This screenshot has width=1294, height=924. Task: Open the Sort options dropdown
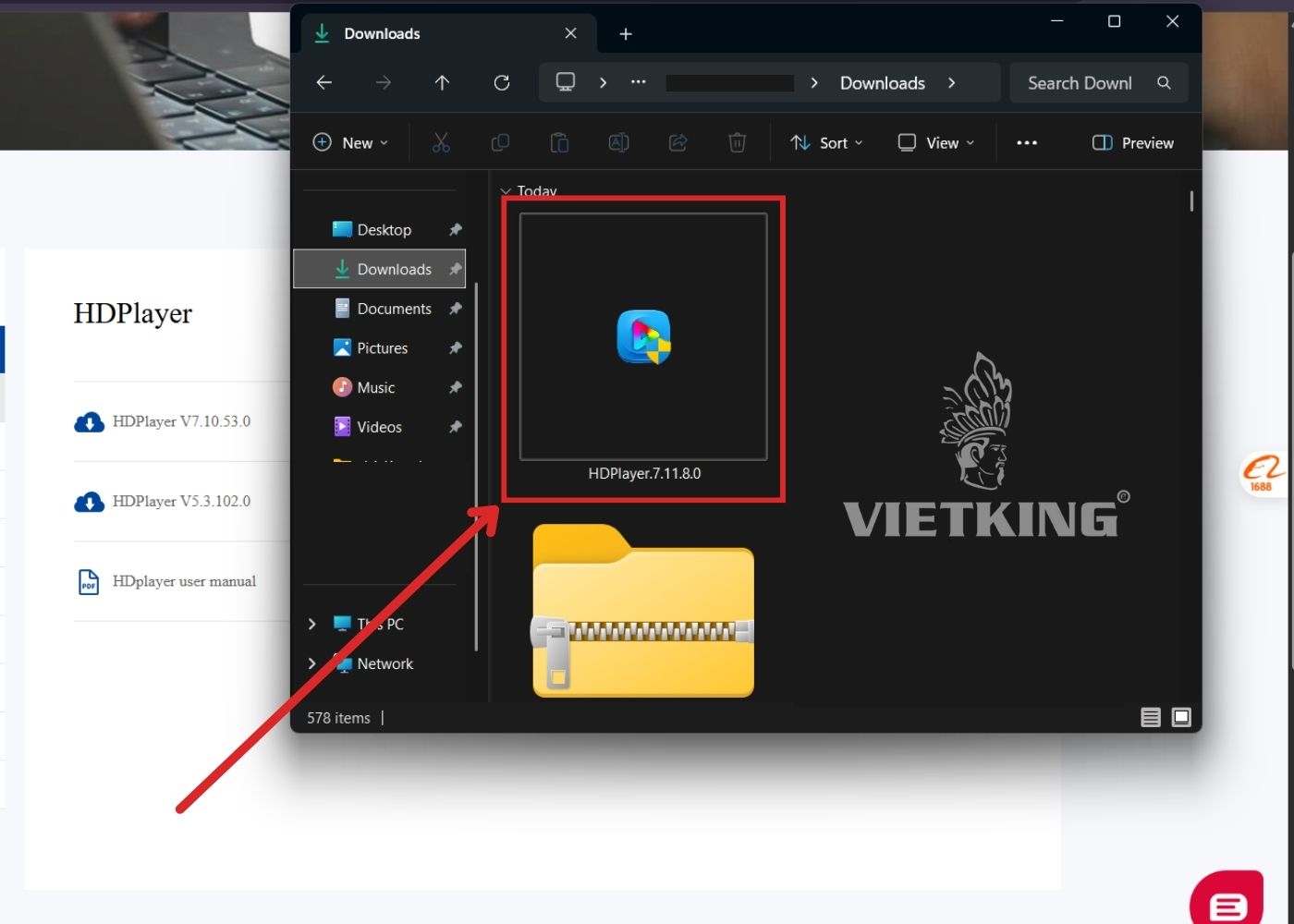pos(826,142)
